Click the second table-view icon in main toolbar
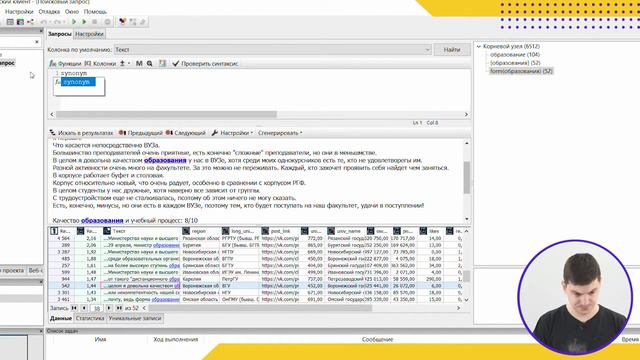This screenshot has height=360, width=640. point(20,22)
